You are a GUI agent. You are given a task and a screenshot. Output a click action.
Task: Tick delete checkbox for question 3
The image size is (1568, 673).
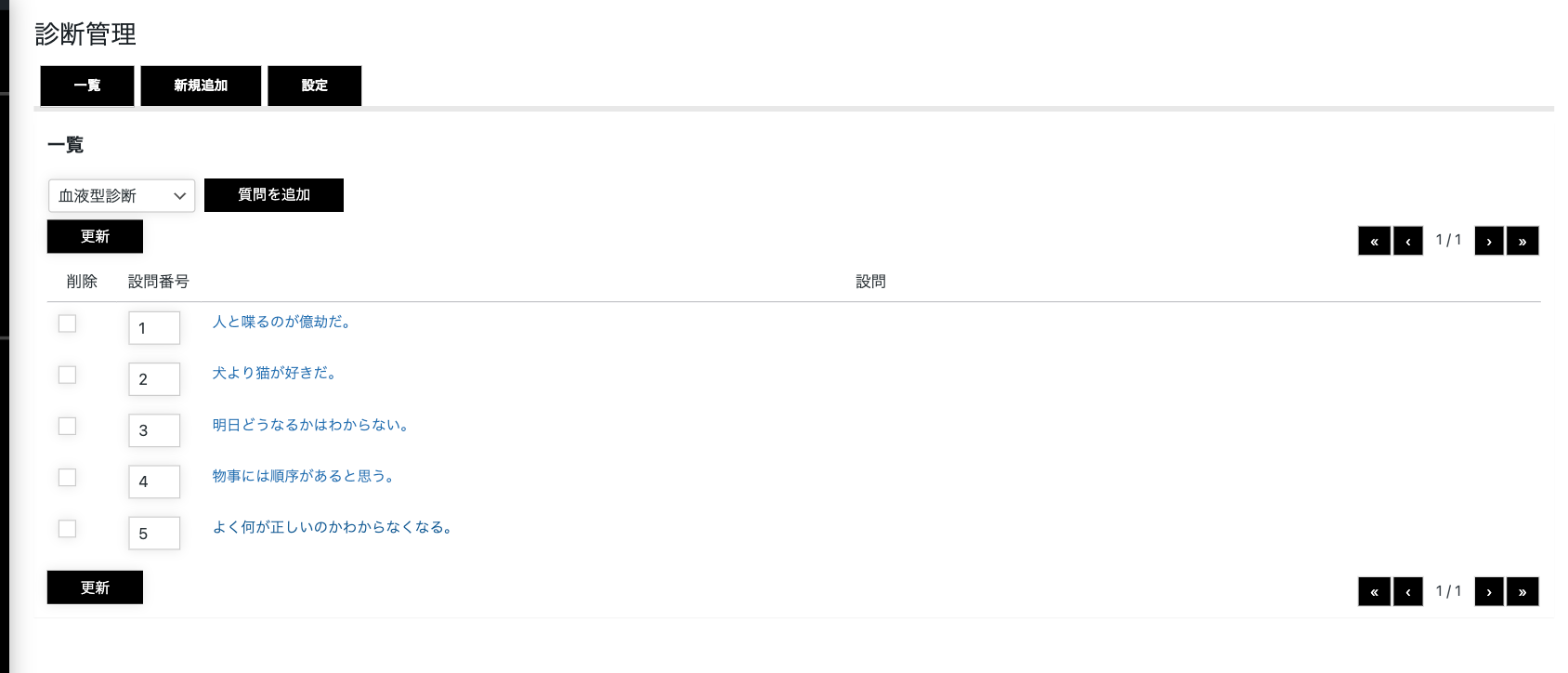(x=67, y=426)
